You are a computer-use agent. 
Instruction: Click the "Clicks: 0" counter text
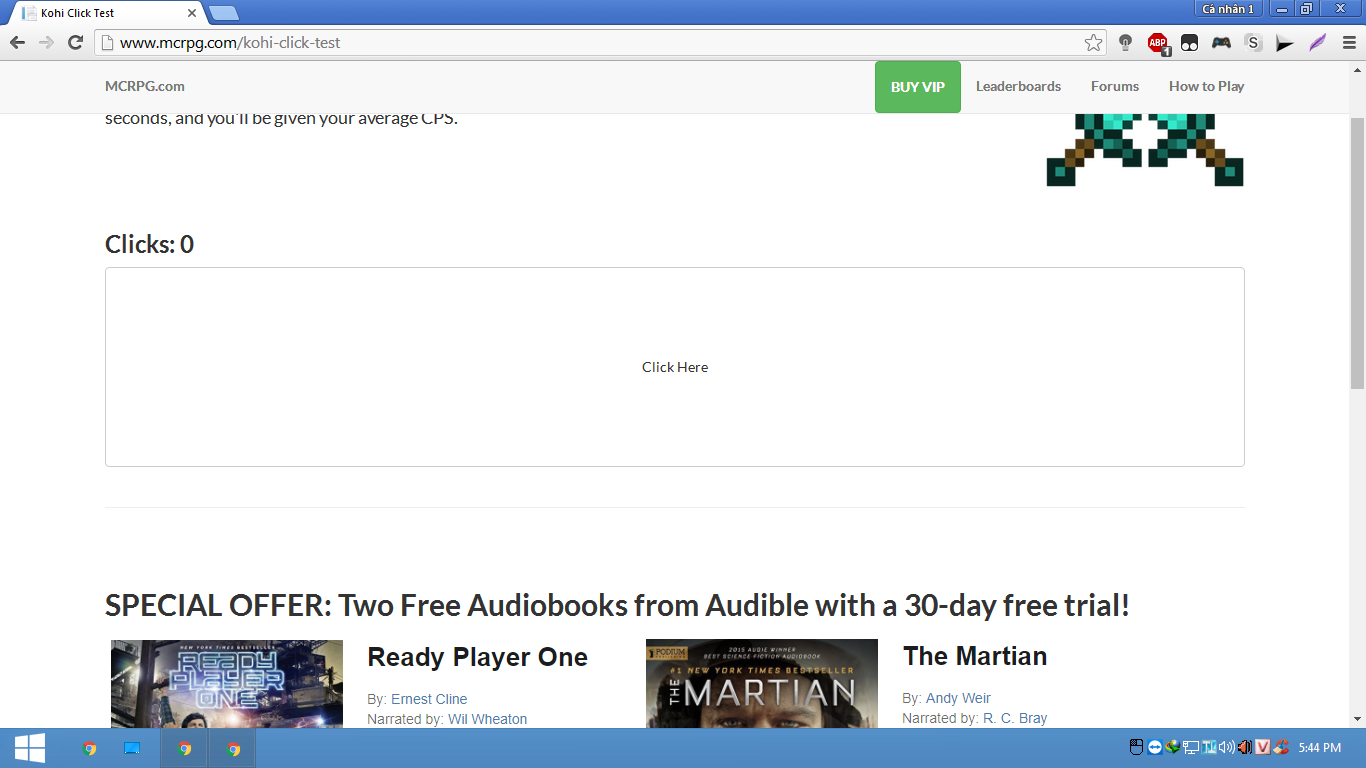tap(149, 244)
